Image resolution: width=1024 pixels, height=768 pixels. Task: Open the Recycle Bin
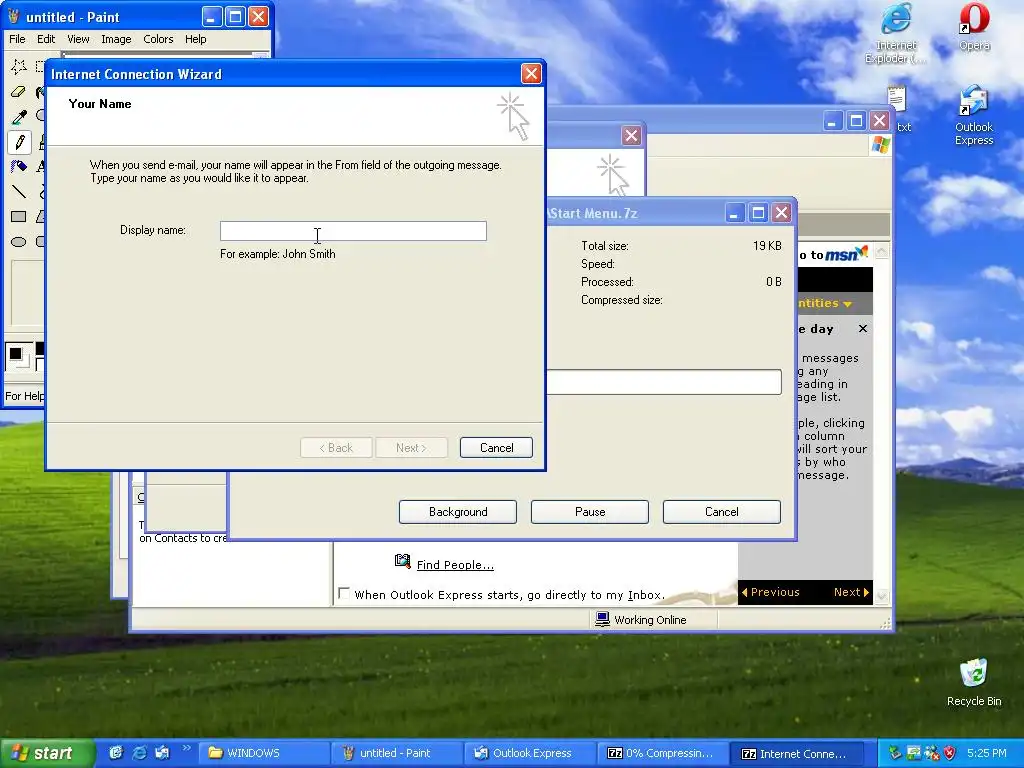pos(974,683)
